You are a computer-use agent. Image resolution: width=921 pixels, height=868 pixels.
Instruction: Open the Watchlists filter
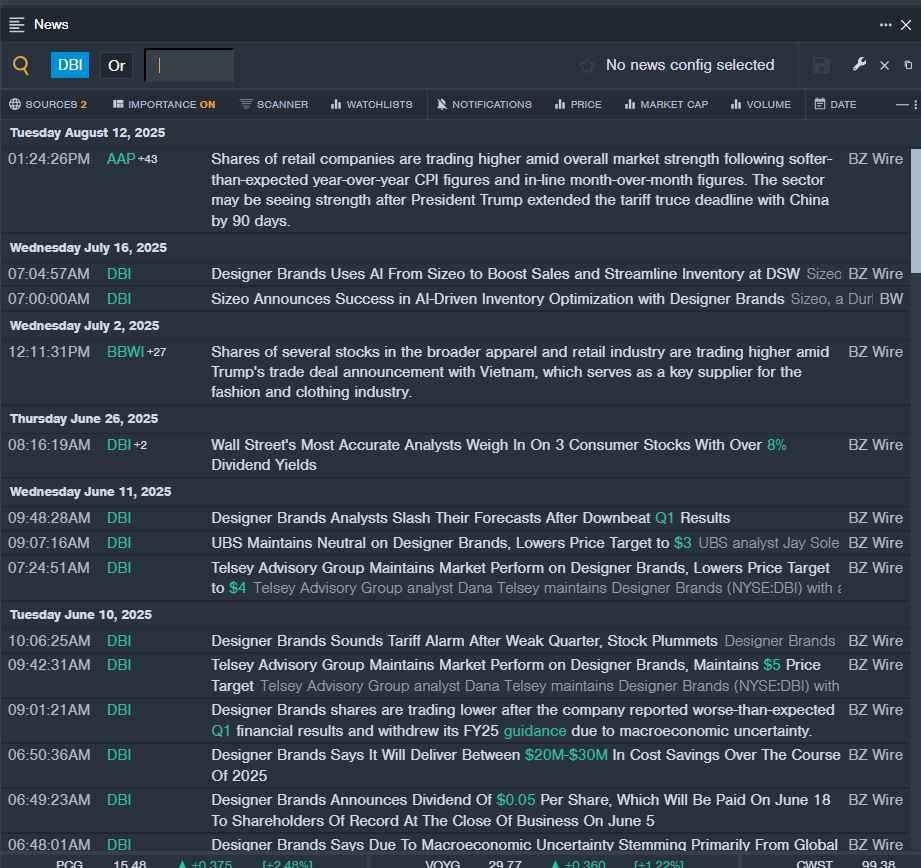point(371,105)
